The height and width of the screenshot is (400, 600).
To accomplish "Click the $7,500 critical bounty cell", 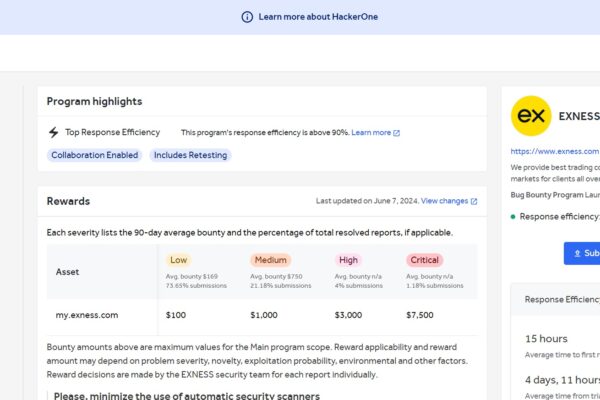I will click(x=420, y=315).
